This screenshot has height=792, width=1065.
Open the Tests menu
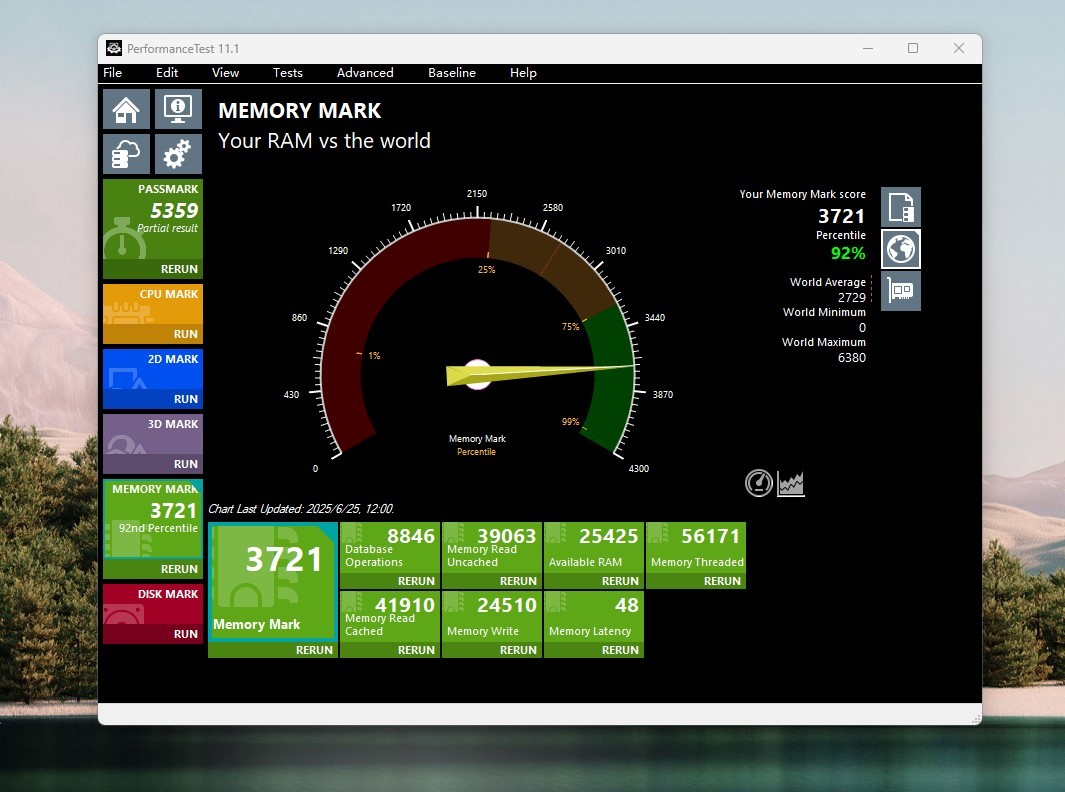click(287, 73)
